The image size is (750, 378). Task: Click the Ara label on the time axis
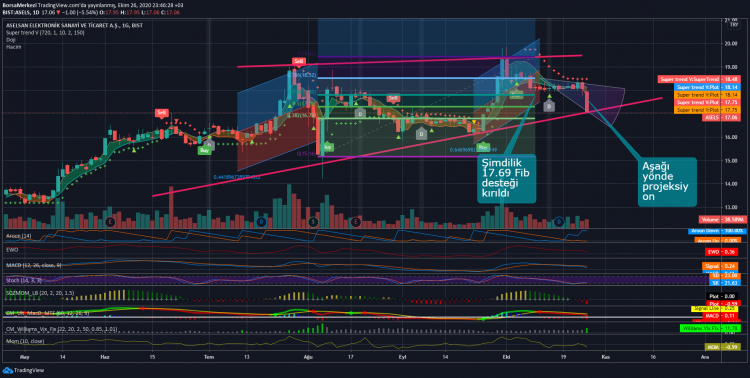click(x=704, y=357)
